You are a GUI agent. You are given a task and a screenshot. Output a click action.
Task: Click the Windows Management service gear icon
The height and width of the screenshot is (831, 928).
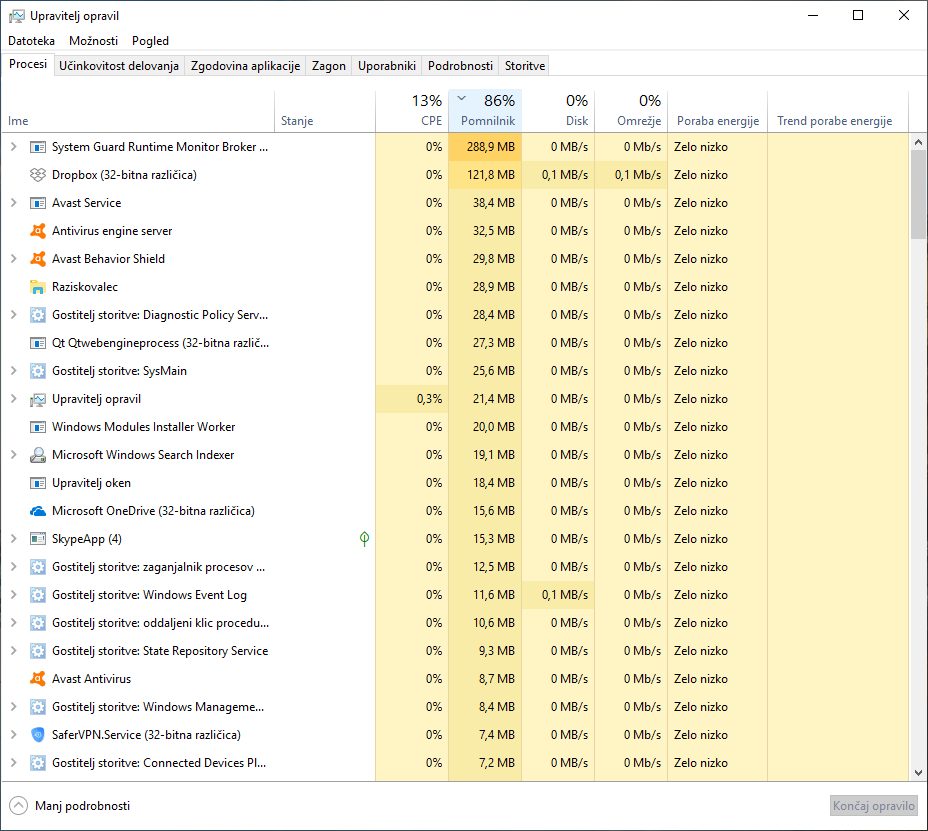pyautogui.click(x=38, y=707)
